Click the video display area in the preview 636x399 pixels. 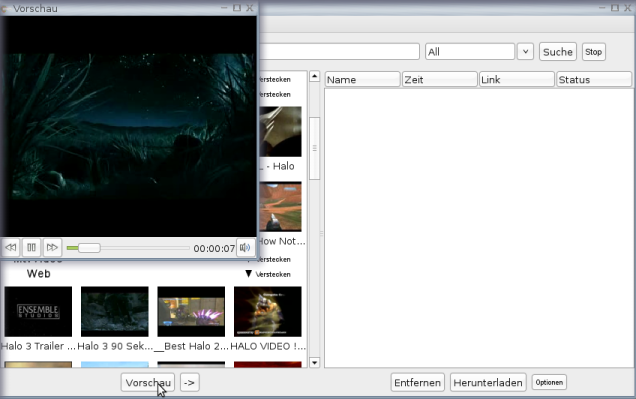(129, 127)
